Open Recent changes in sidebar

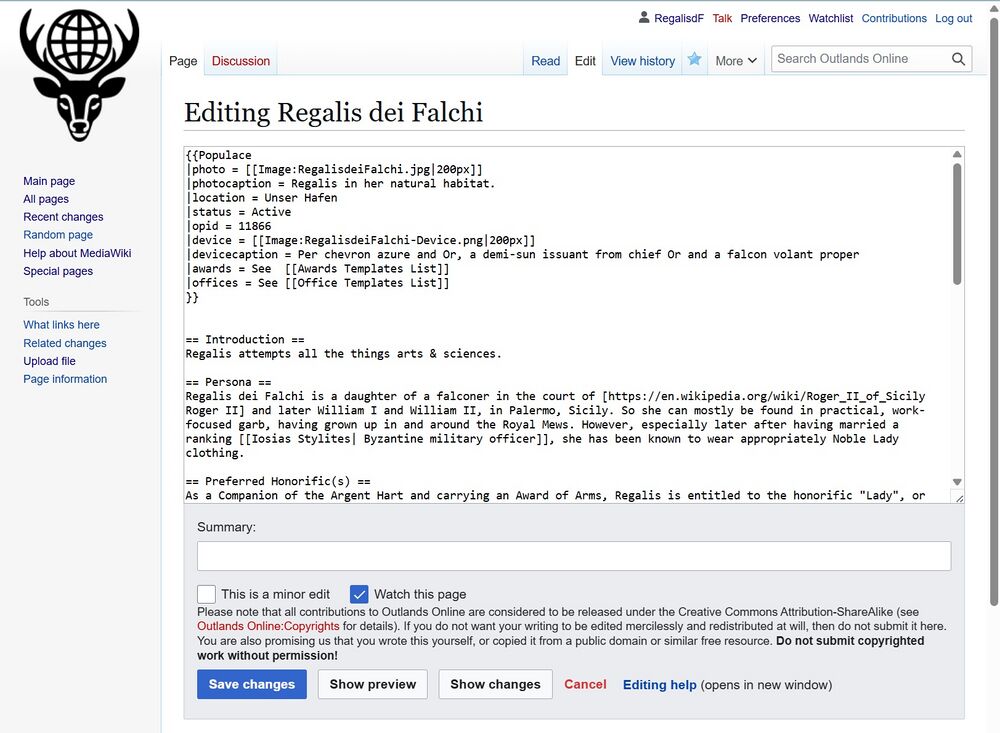point(63,217)
